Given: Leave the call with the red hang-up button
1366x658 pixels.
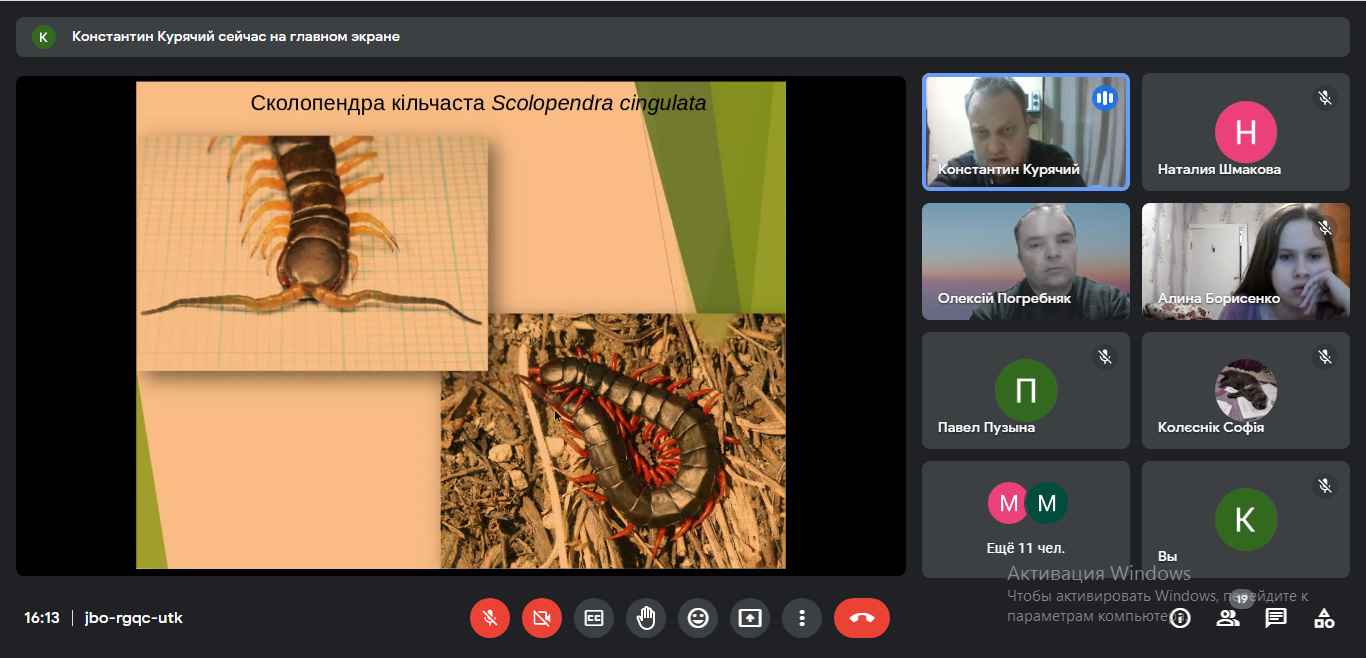Looking at the screenshot, I should [x=861, y=618].
